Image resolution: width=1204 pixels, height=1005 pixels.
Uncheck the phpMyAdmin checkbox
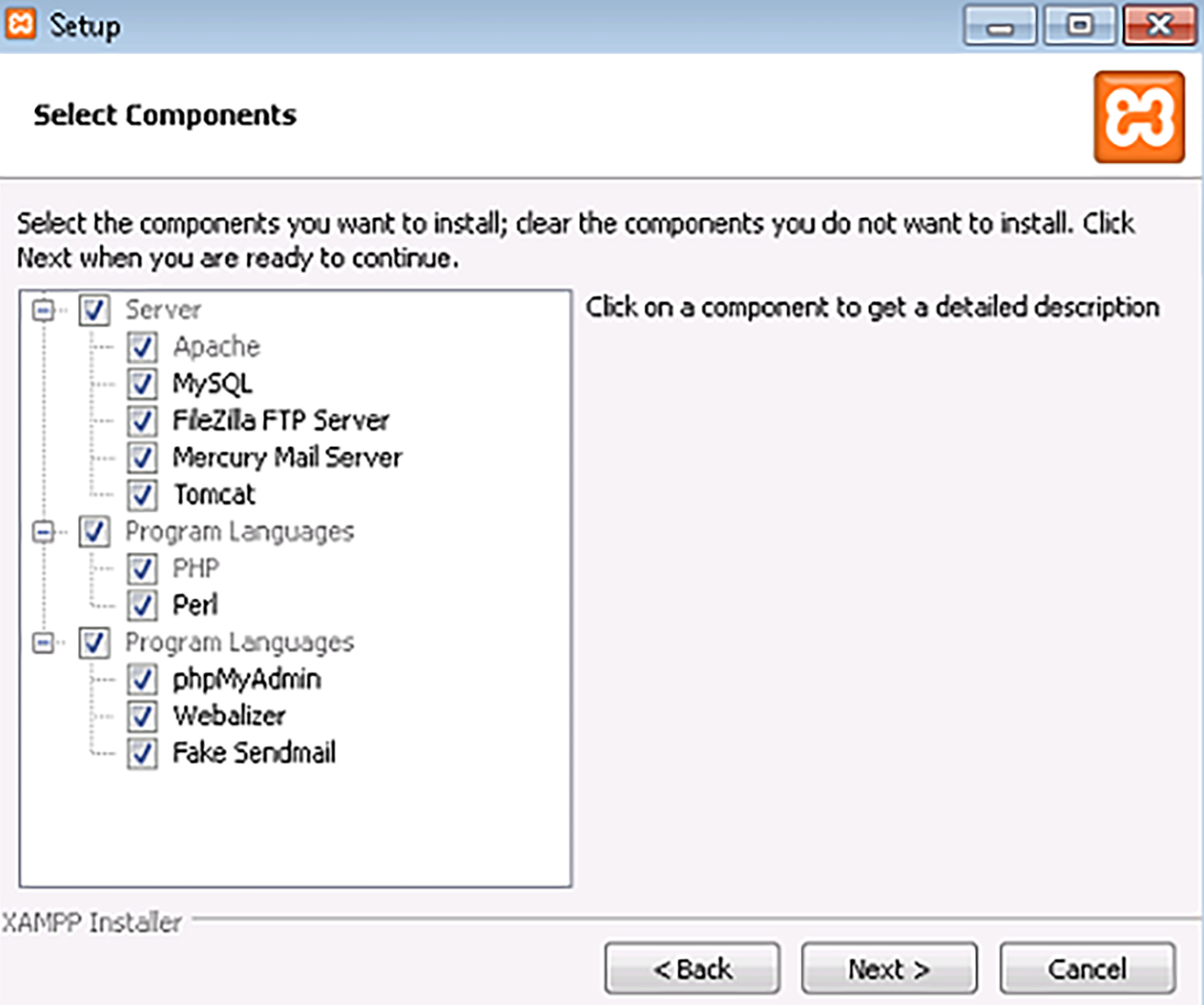click(142, 680)
